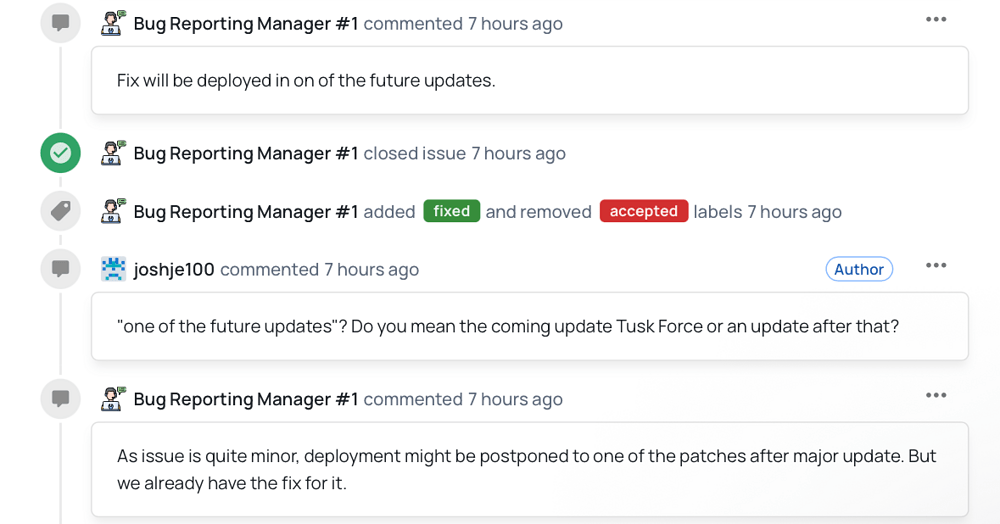Viewport: 1000px width, 524px height.
Task: Click the closed issue 7 hours ago timestamp
Action: 518,154
